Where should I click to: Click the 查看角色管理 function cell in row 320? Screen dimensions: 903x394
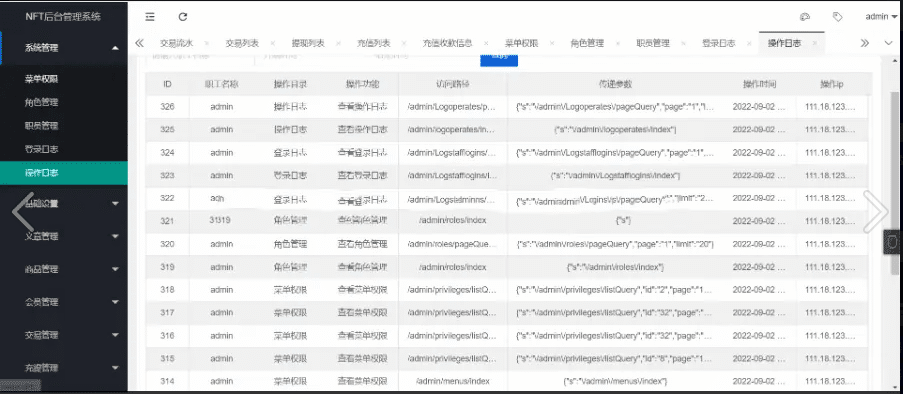tap(362, 244)
